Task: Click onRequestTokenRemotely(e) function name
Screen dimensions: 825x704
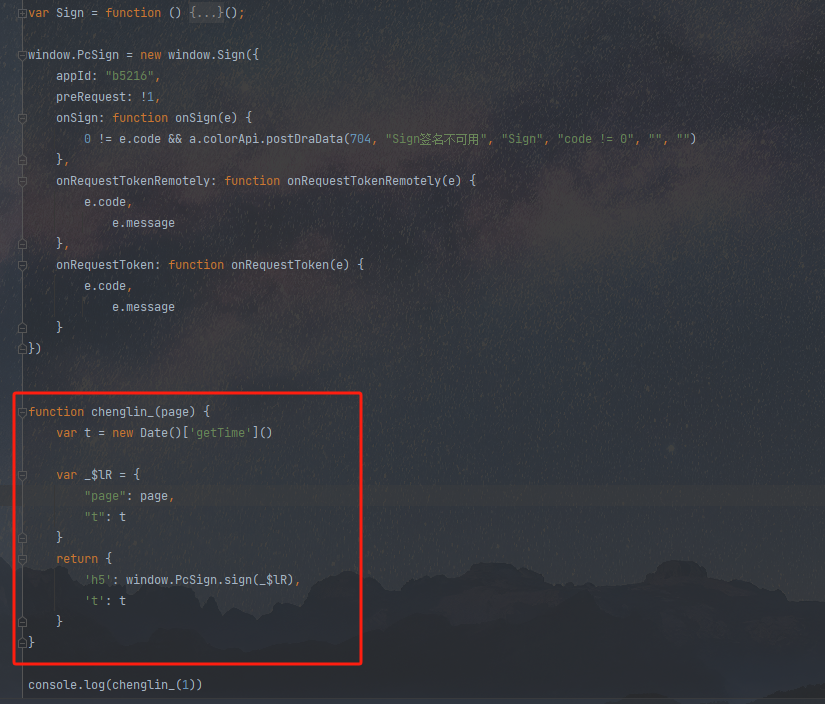Action: pyautogui.click(x=374, y=181)
